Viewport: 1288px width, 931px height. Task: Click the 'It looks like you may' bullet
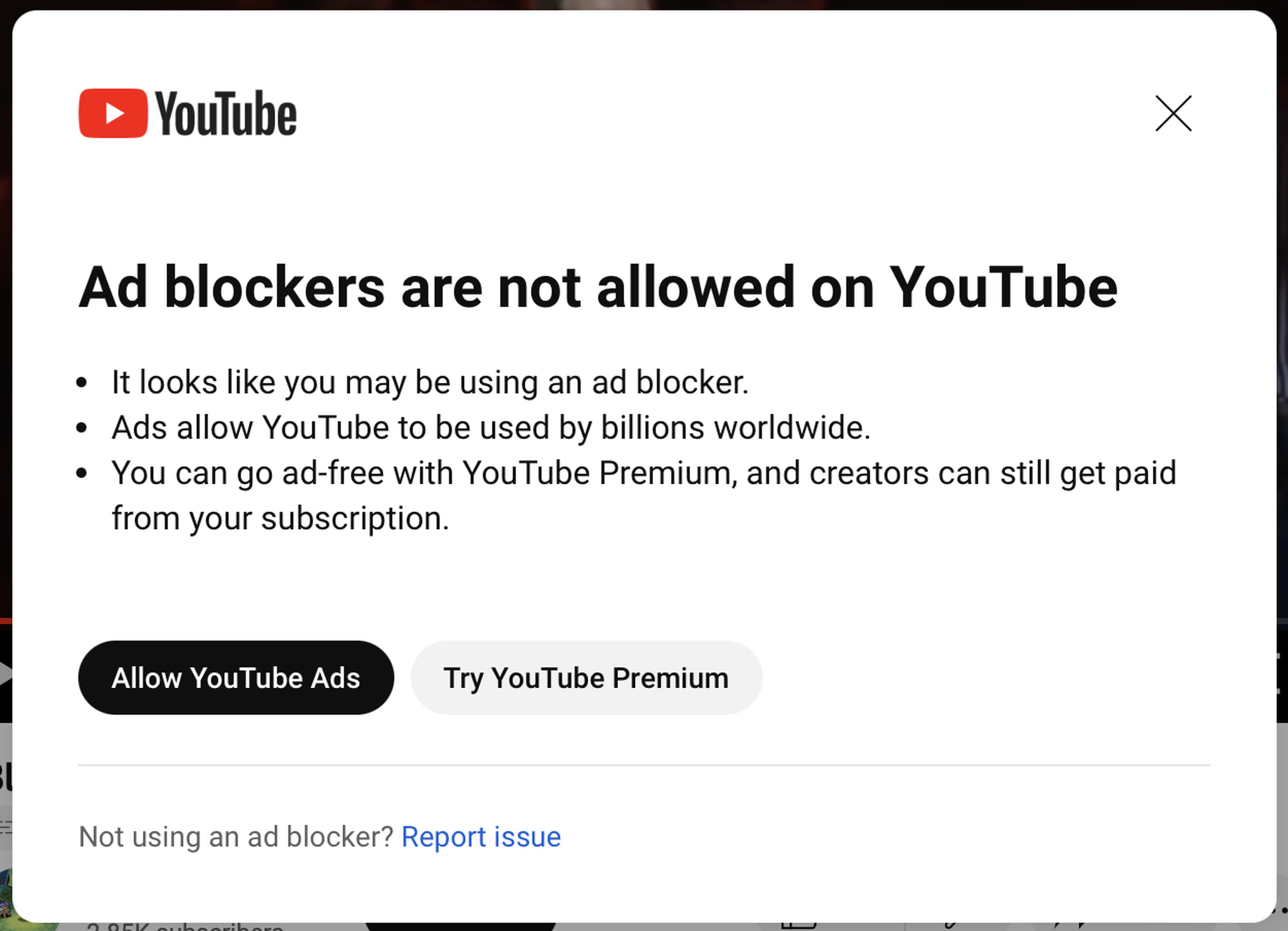click(x=429, y=382)
